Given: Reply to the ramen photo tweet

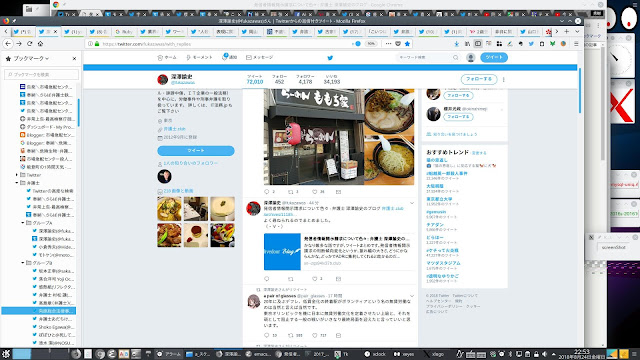Looking at the screenshot, I should coord(267,191).
